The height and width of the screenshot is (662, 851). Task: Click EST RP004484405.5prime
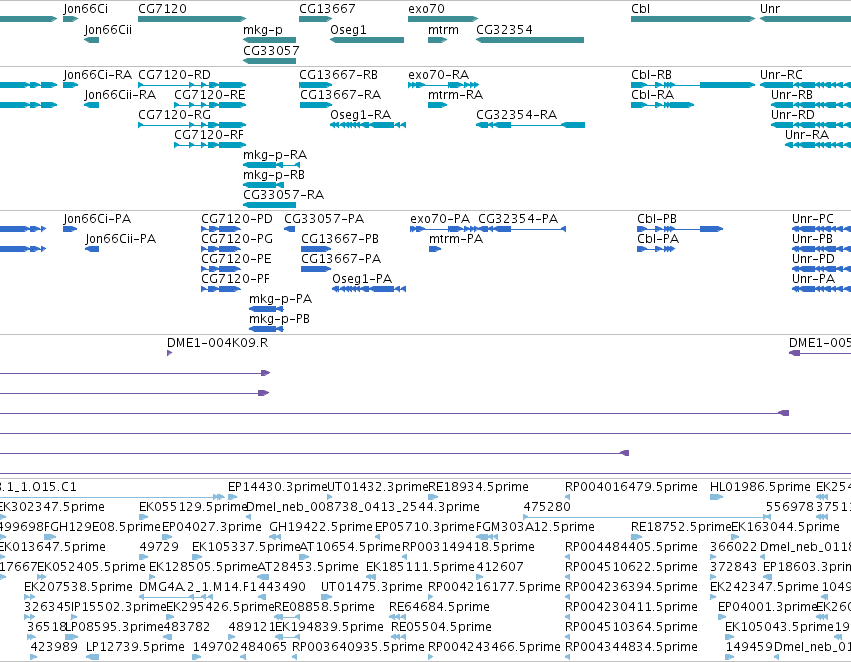pos(631,547)
